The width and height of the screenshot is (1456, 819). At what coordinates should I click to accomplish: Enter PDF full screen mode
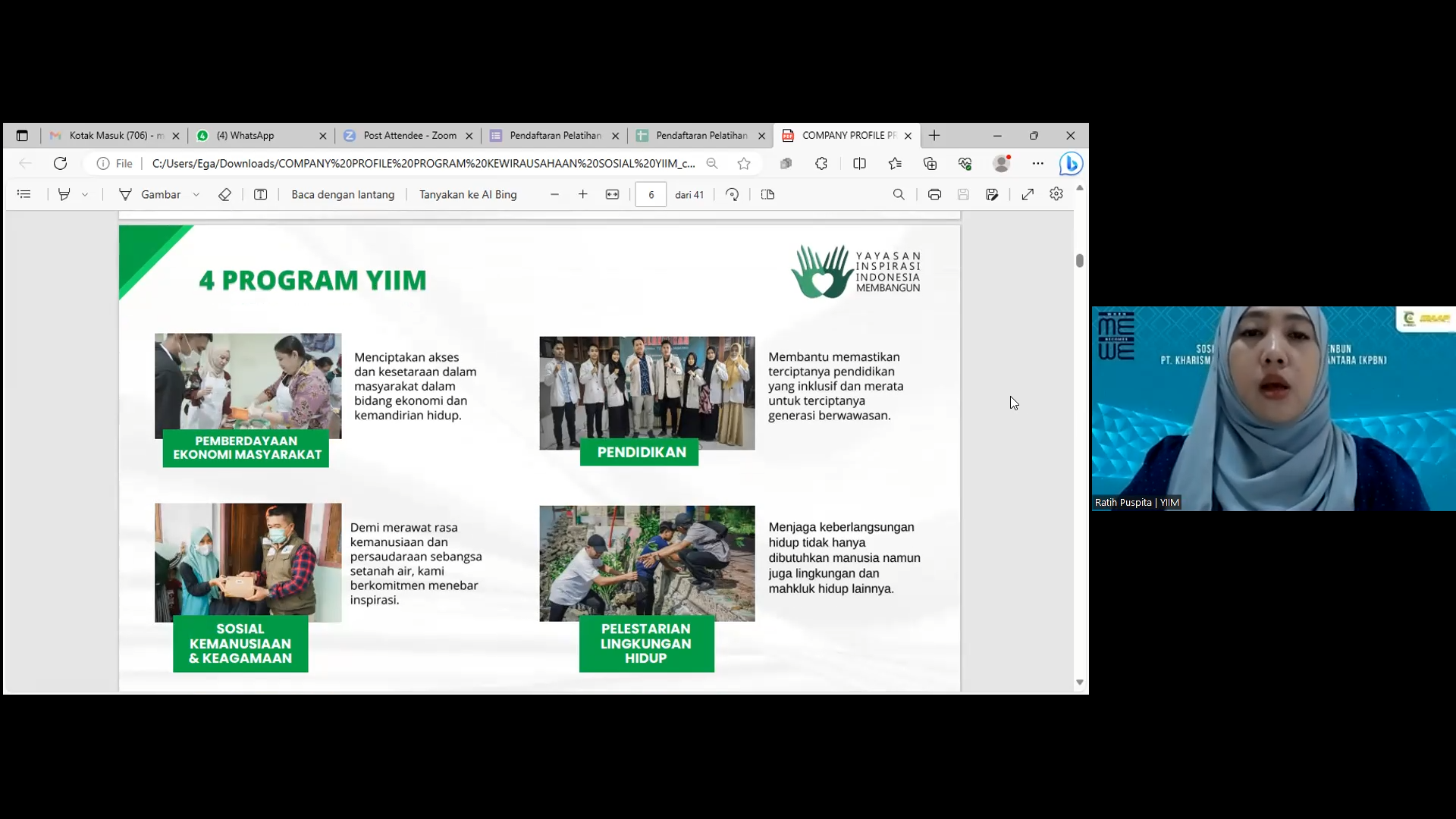(1028, 195)
